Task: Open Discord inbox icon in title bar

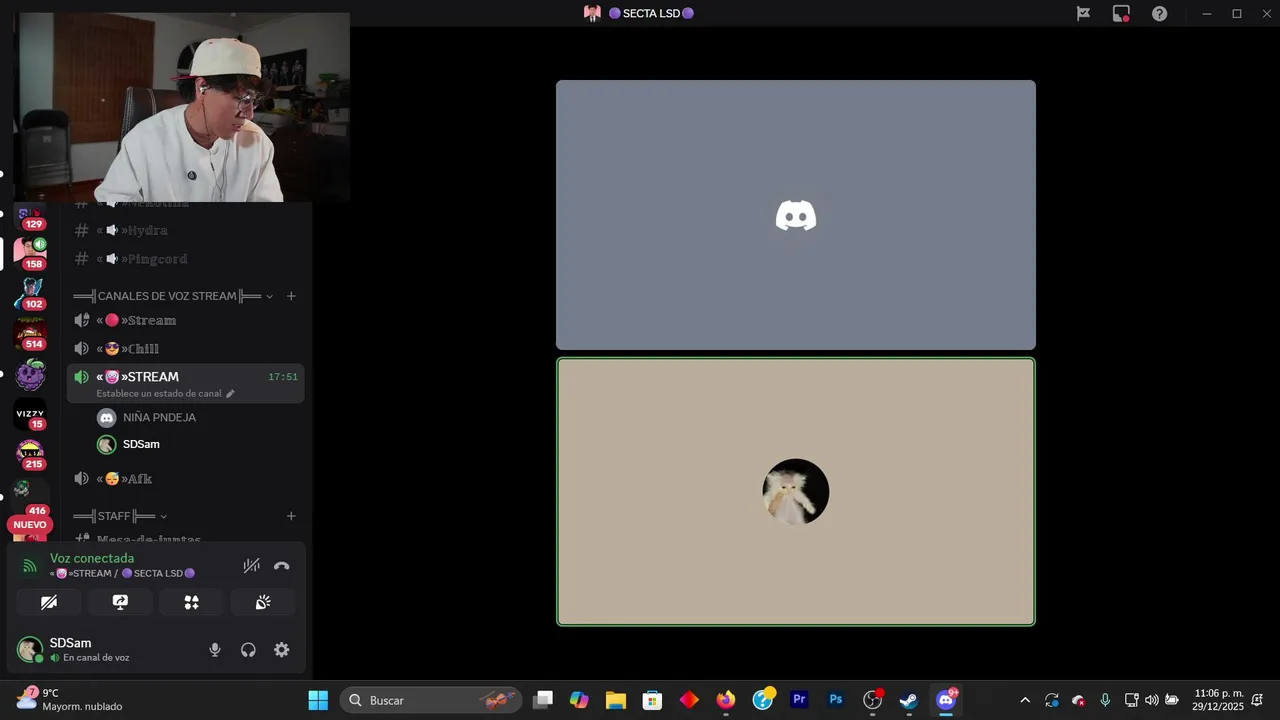Action: coord(1121,13)
